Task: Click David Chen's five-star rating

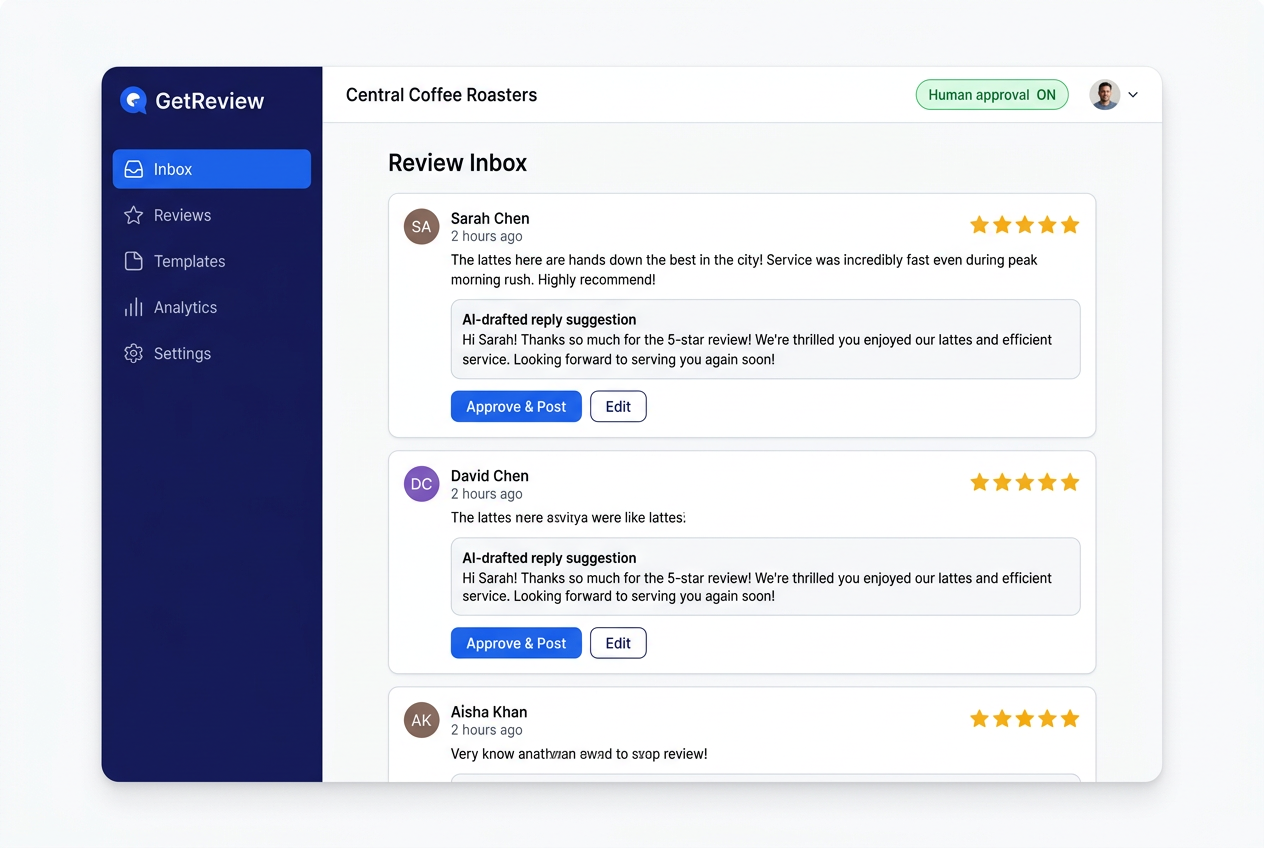Action: tap(1024, 483)
